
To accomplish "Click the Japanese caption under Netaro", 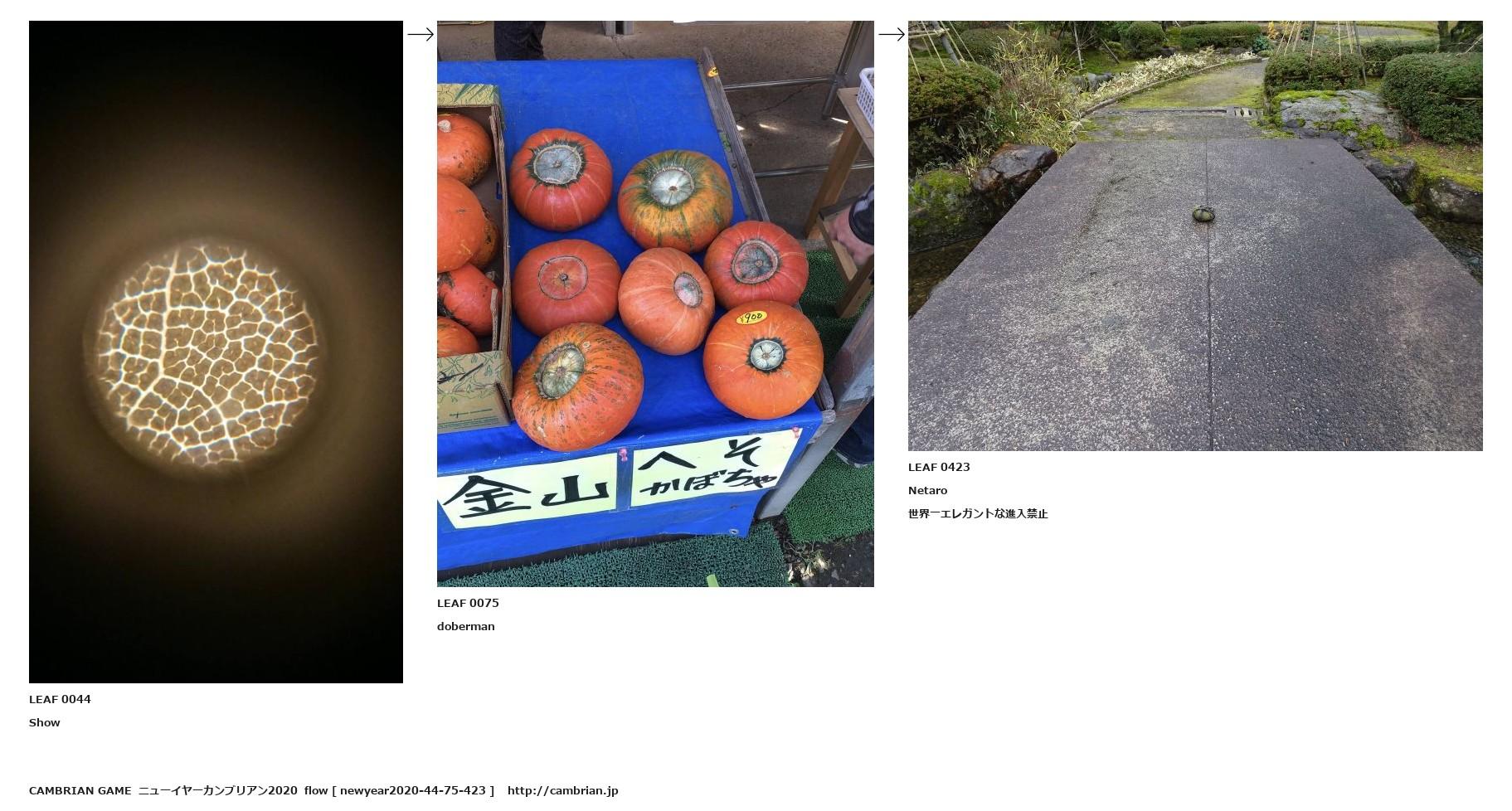I will pyautogui.click(x=978, y=513).
